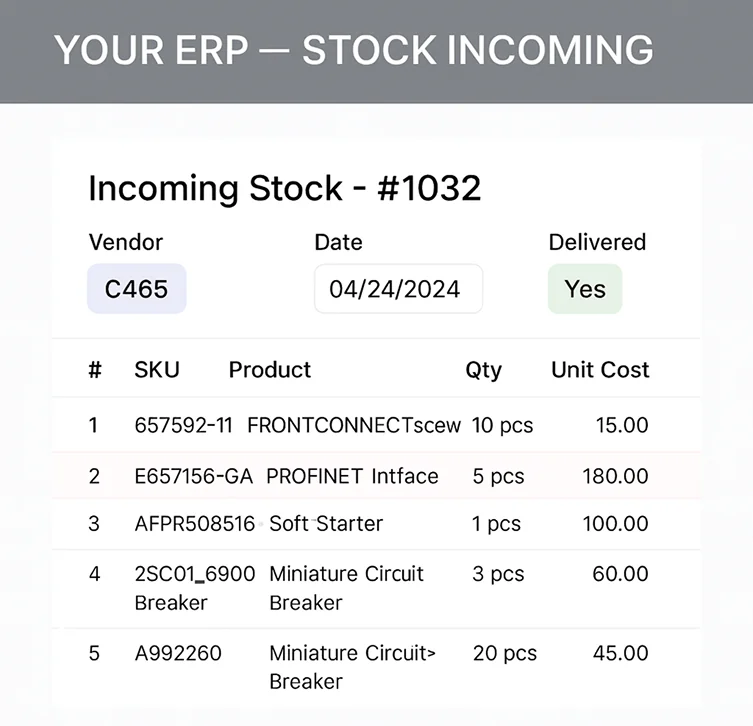Click the YOUR ERP — STOCK INCOMING header
The height and width of the screenshot is (726, 753).
point(353,50)
